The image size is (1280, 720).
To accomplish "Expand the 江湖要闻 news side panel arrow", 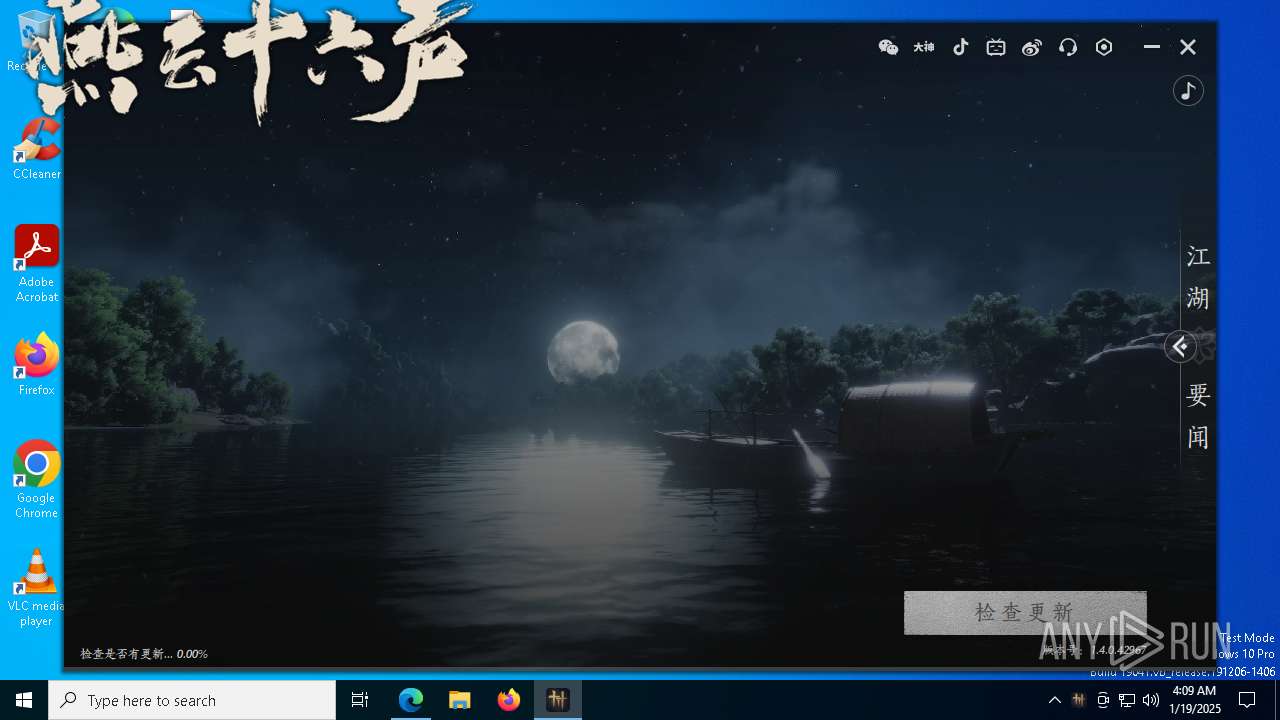I will coord(1180,347).
